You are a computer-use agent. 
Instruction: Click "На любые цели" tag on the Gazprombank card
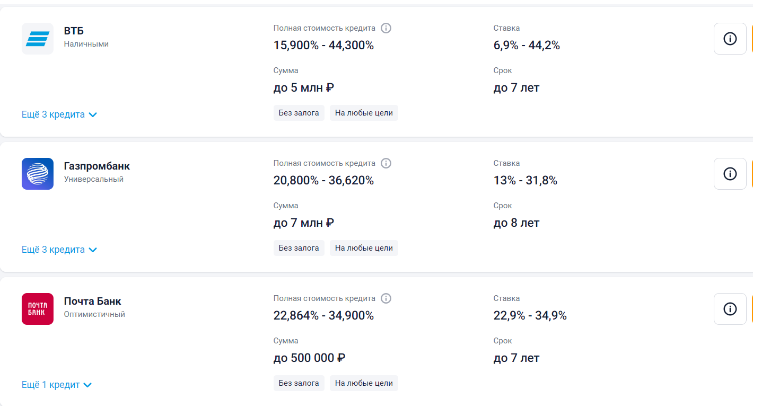(364, 248)
